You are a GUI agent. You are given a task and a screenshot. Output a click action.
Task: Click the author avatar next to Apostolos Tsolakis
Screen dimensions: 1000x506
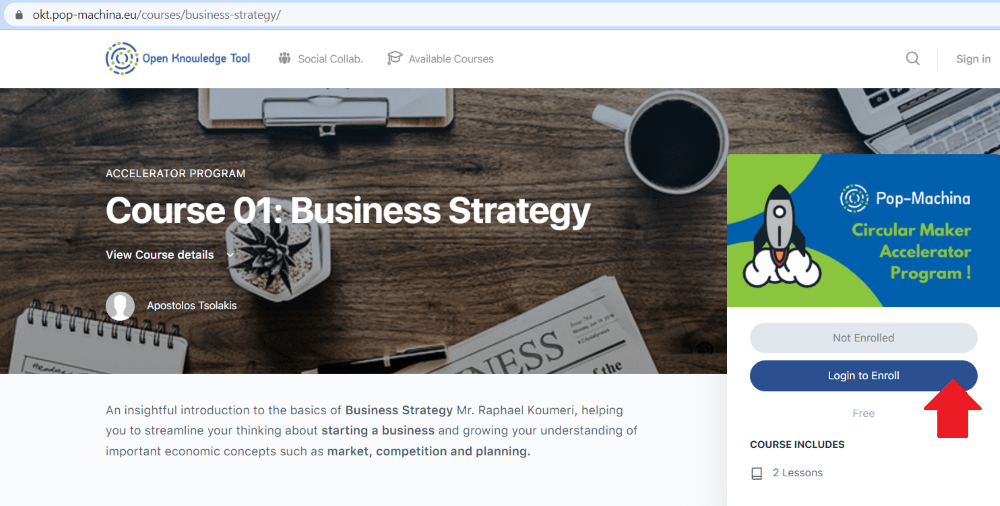(120, 306)
